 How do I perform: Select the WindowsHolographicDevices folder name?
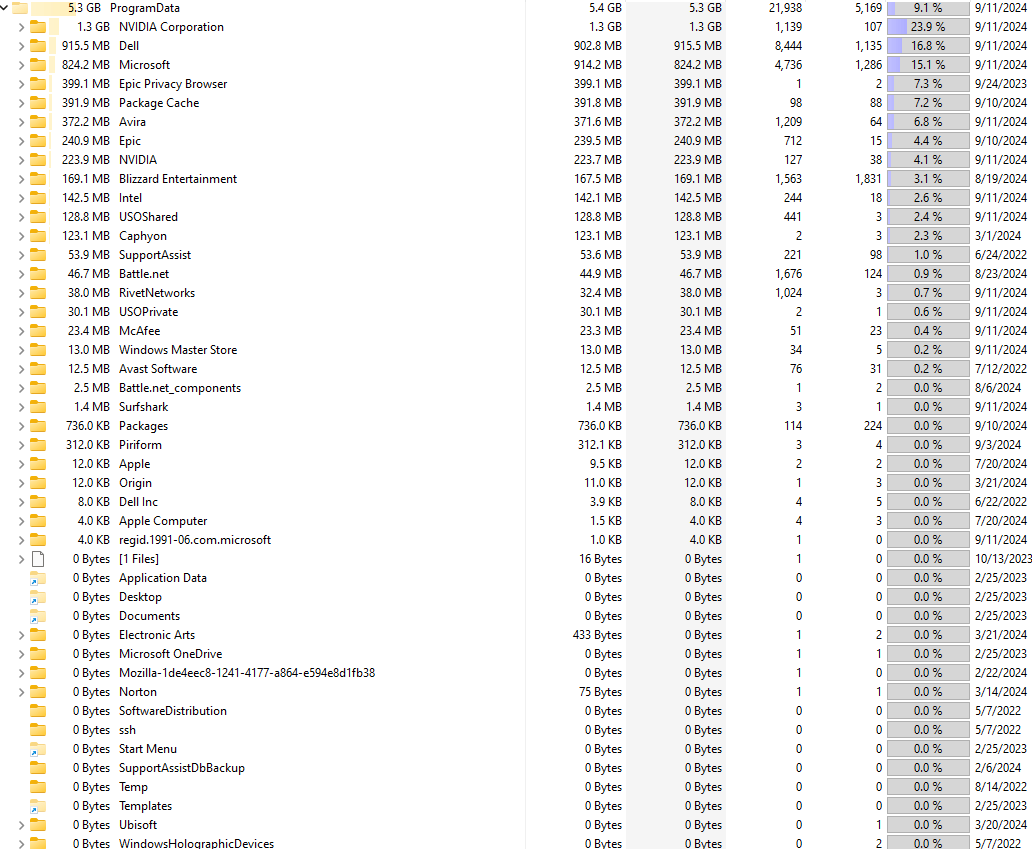pos(196,844)
